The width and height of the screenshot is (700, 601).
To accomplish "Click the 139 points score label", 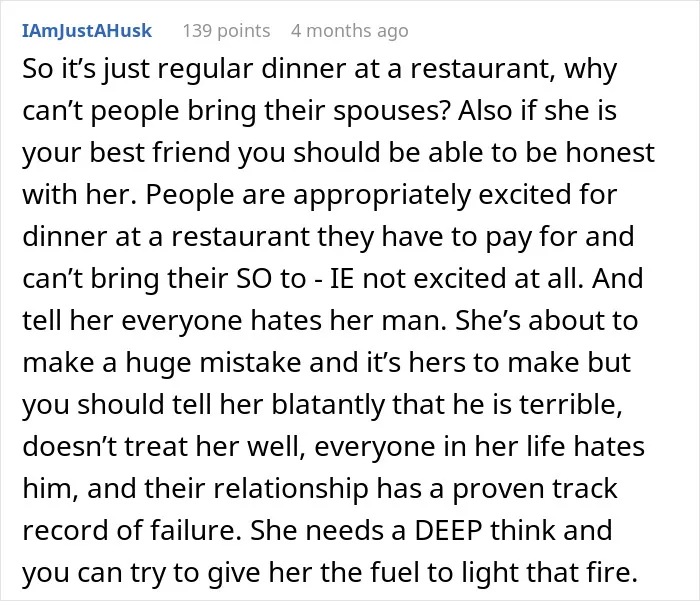I will tap(226, 31).
